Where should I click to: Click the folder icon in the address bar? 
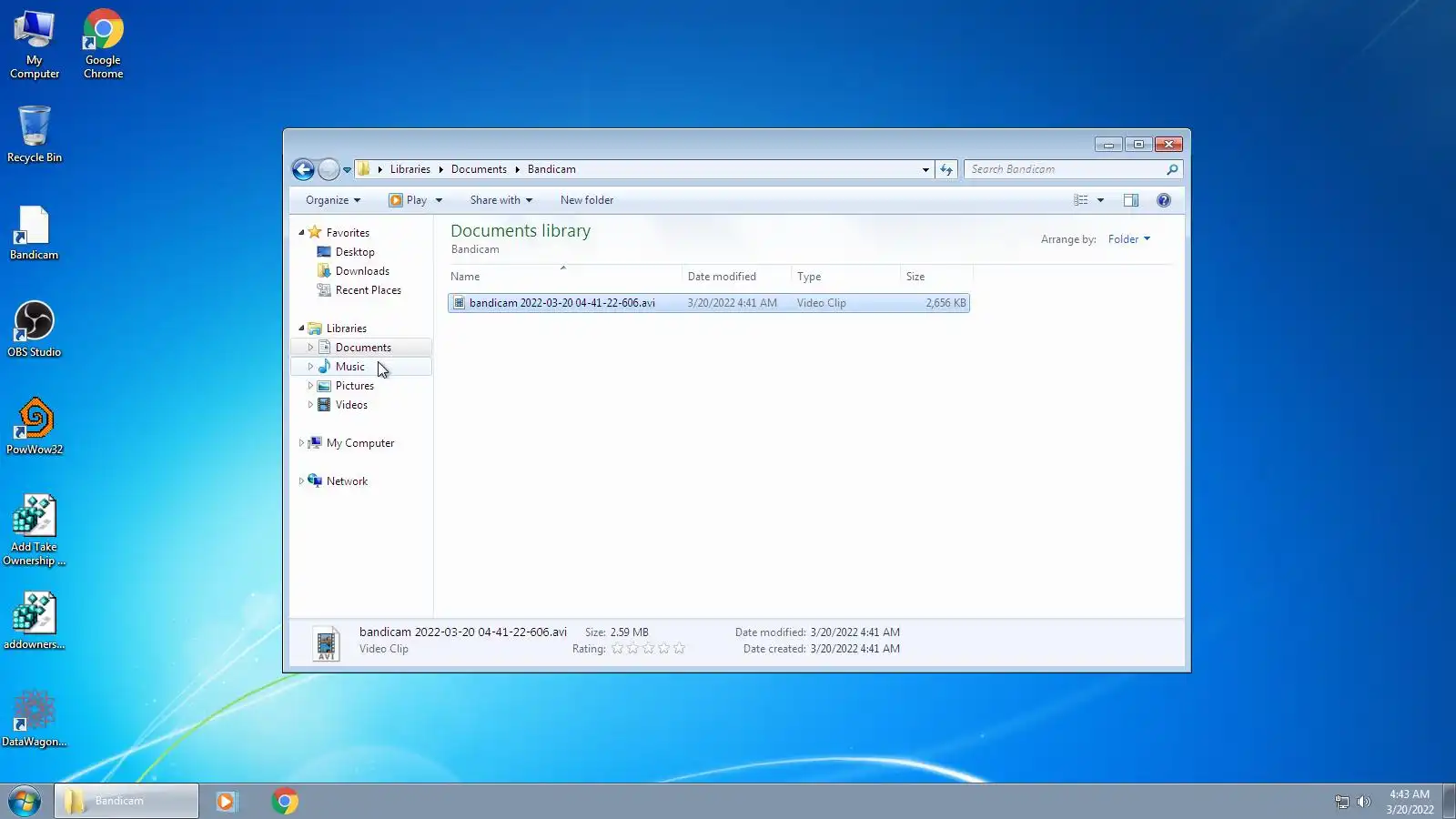pos(364,169)
